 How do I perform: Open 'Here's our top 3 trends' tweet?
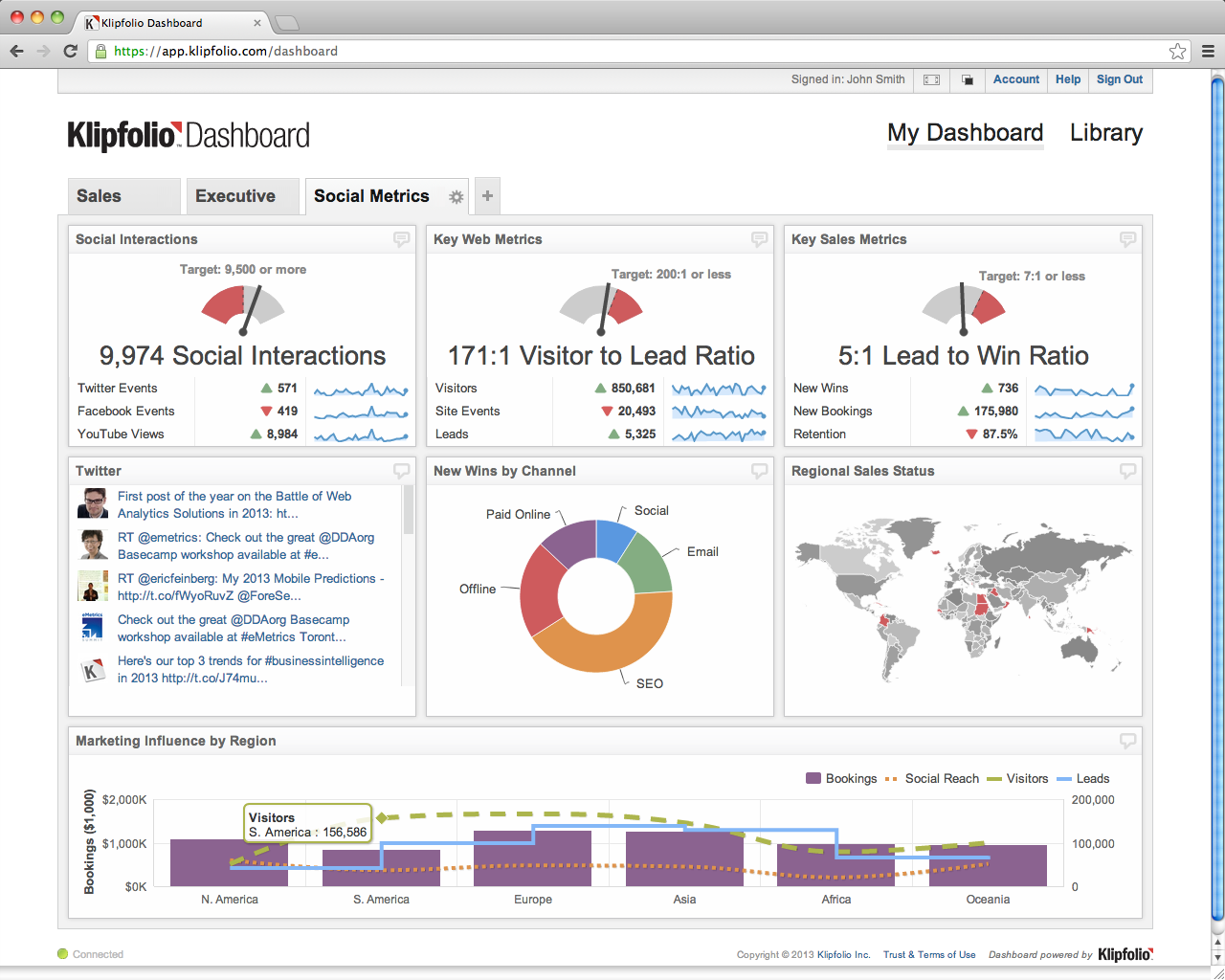[251, 669]
